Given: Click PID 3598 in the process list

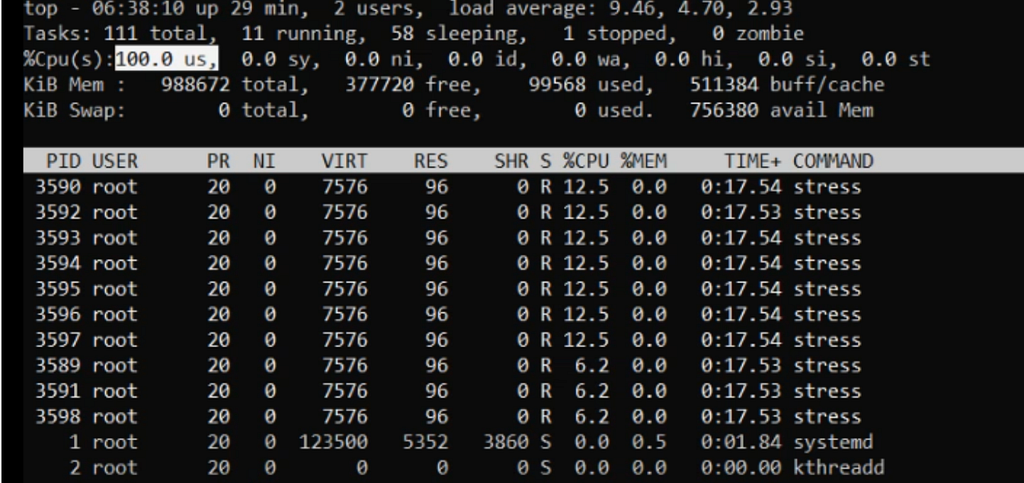Looking at the screenshot, I should (x=58, y=416).
